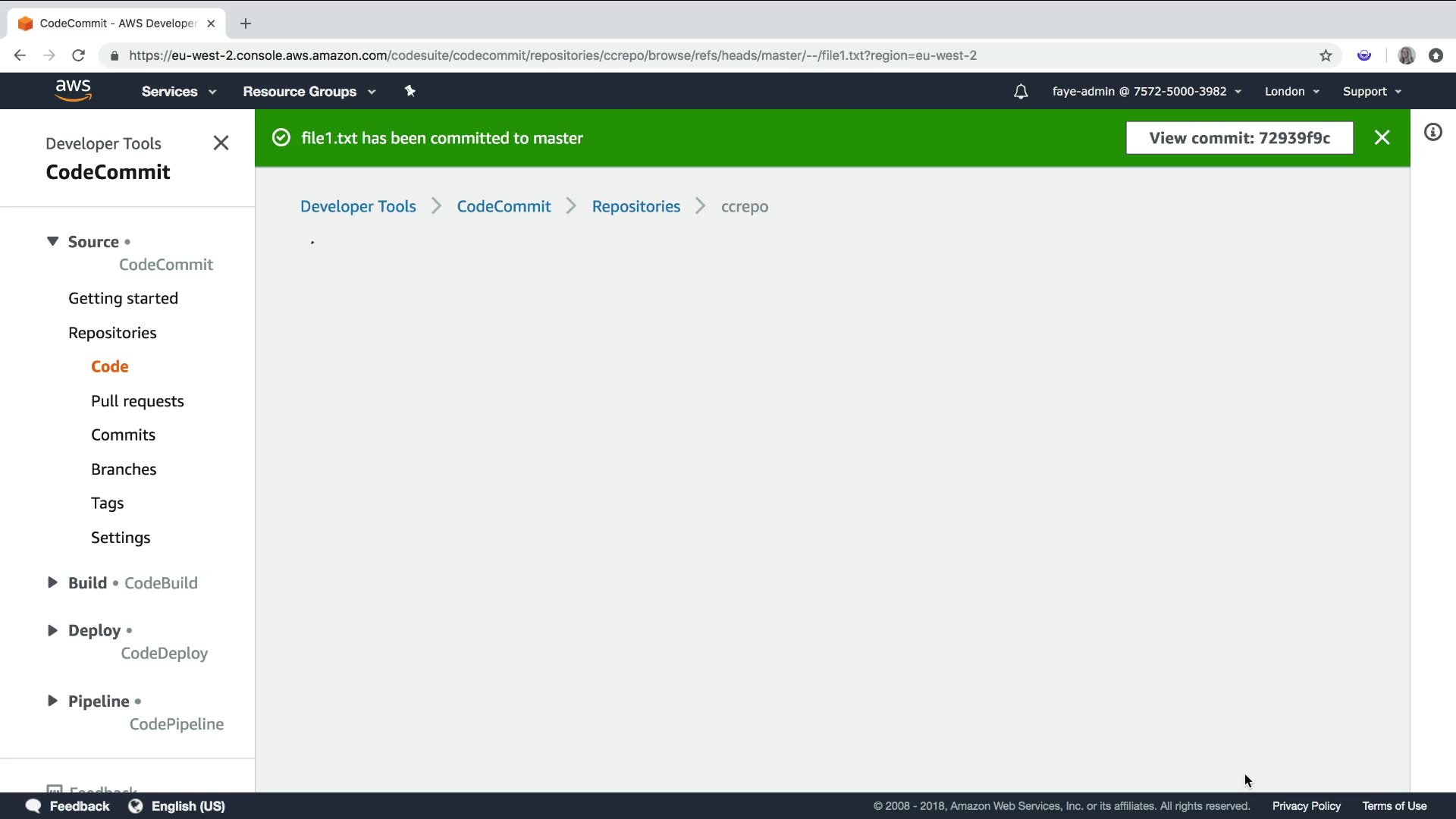Go to Pull requests in sidebar
The width and height of the screenshot is (1456, 819).
click(x=137, y=400)
